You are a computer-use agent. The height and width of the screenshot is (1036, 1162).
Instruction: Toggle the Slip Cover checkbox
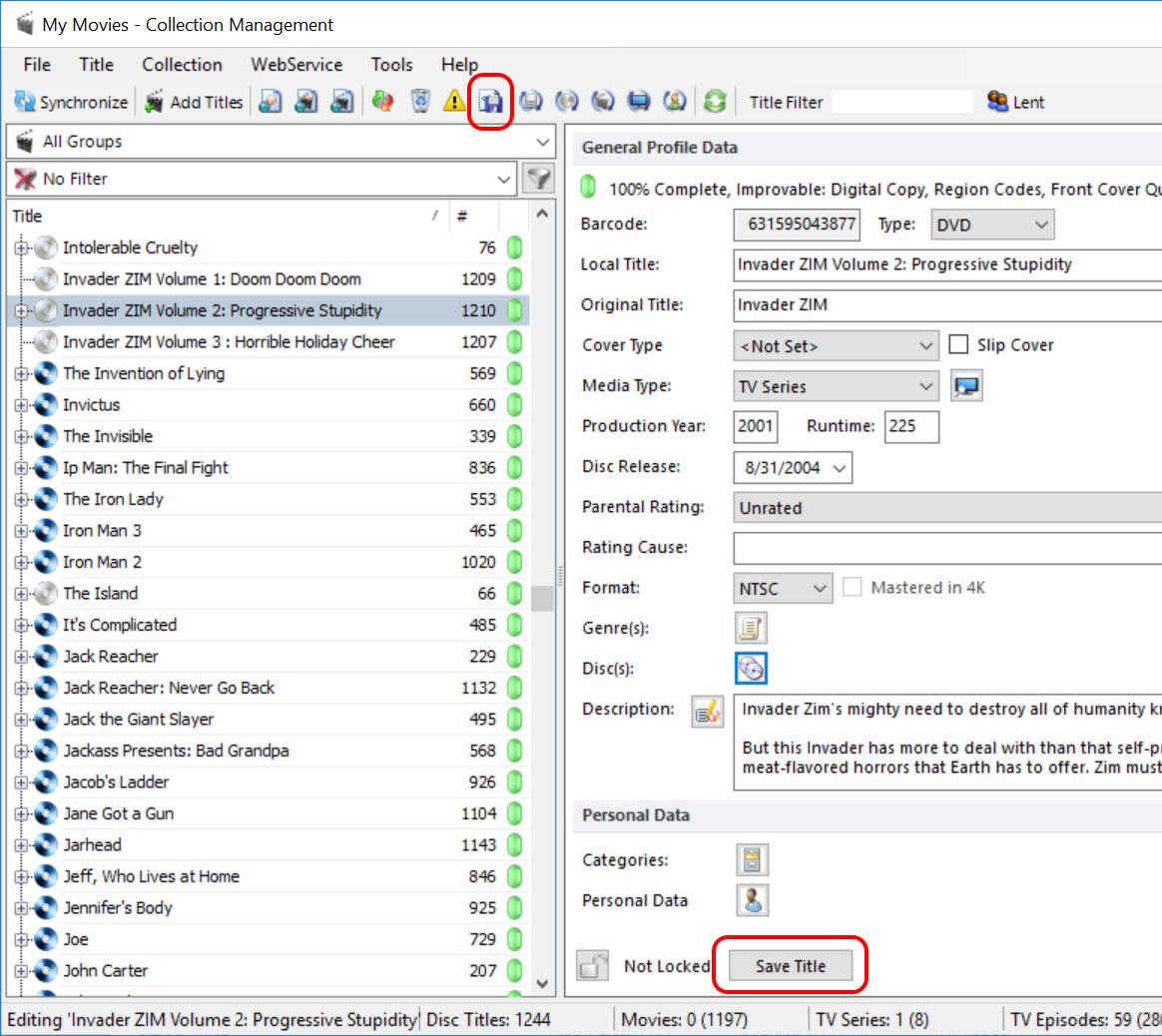[x=958, y=344]
